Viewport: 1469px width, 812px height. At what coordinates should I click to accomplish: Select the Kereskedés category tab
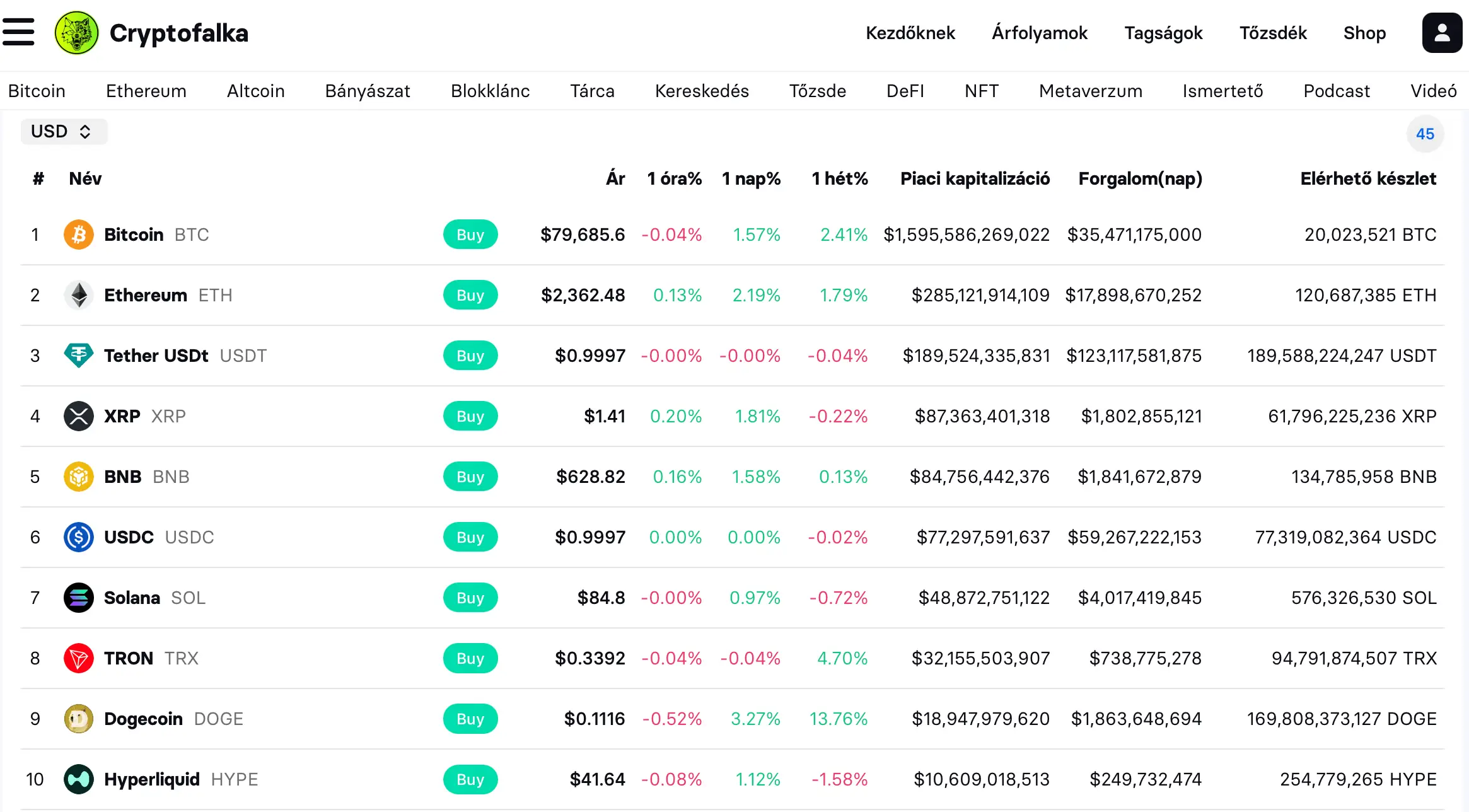coord(702,91)
